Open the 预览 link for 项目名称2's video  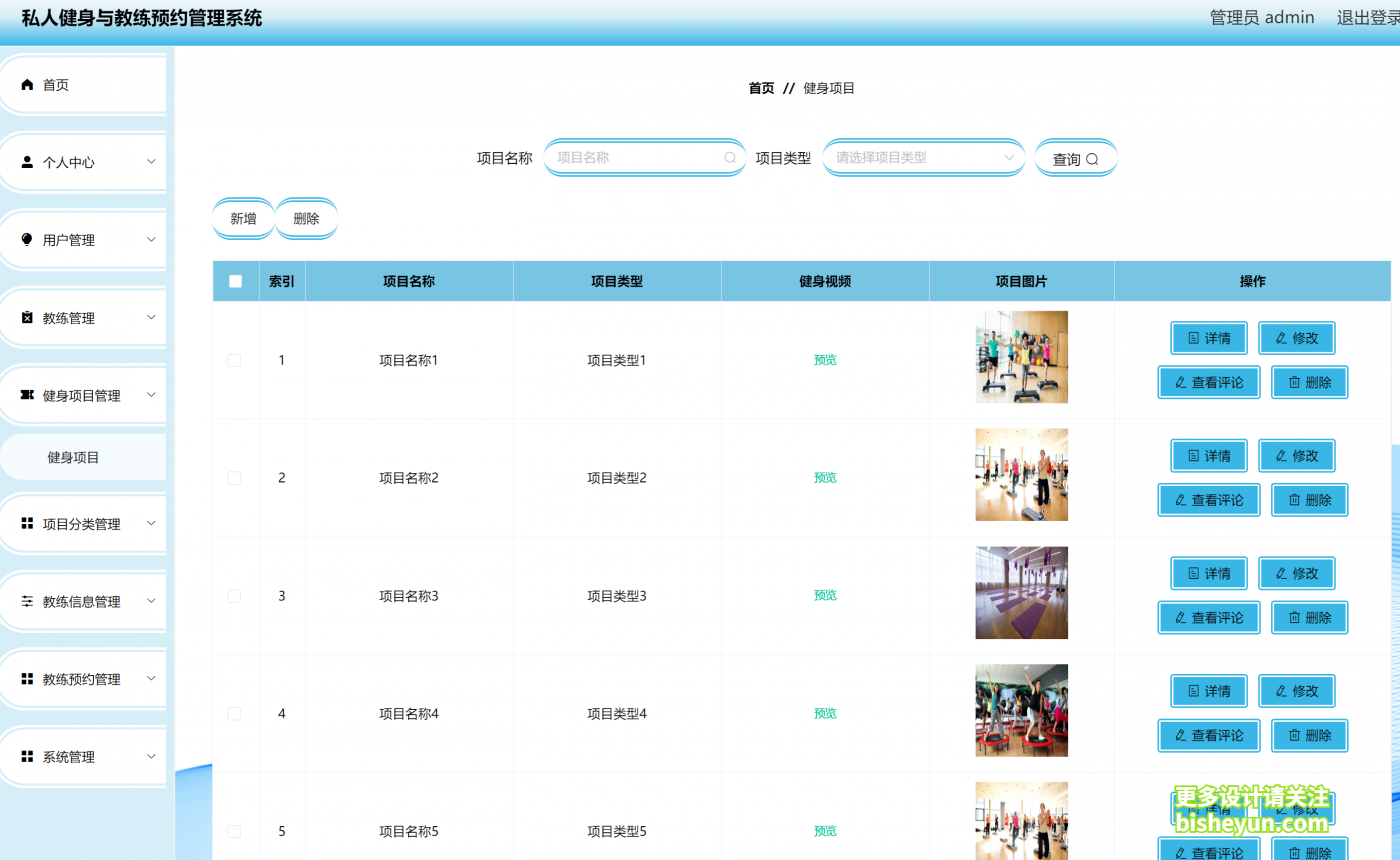pos(824,477)
